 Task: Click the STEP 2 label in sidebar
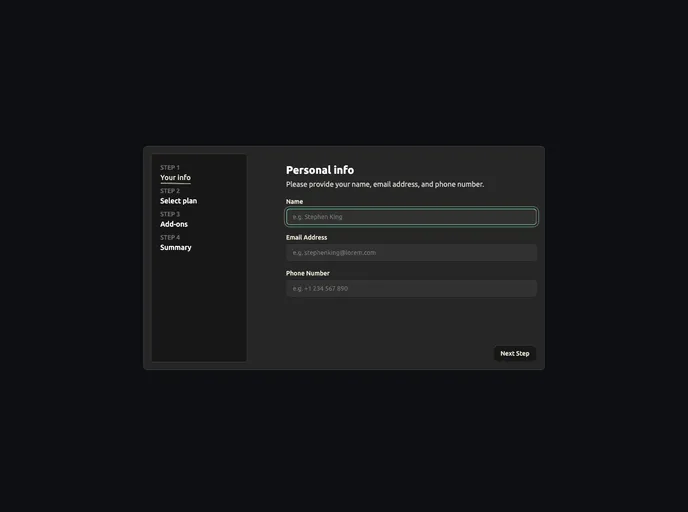(x=170, y=191)
